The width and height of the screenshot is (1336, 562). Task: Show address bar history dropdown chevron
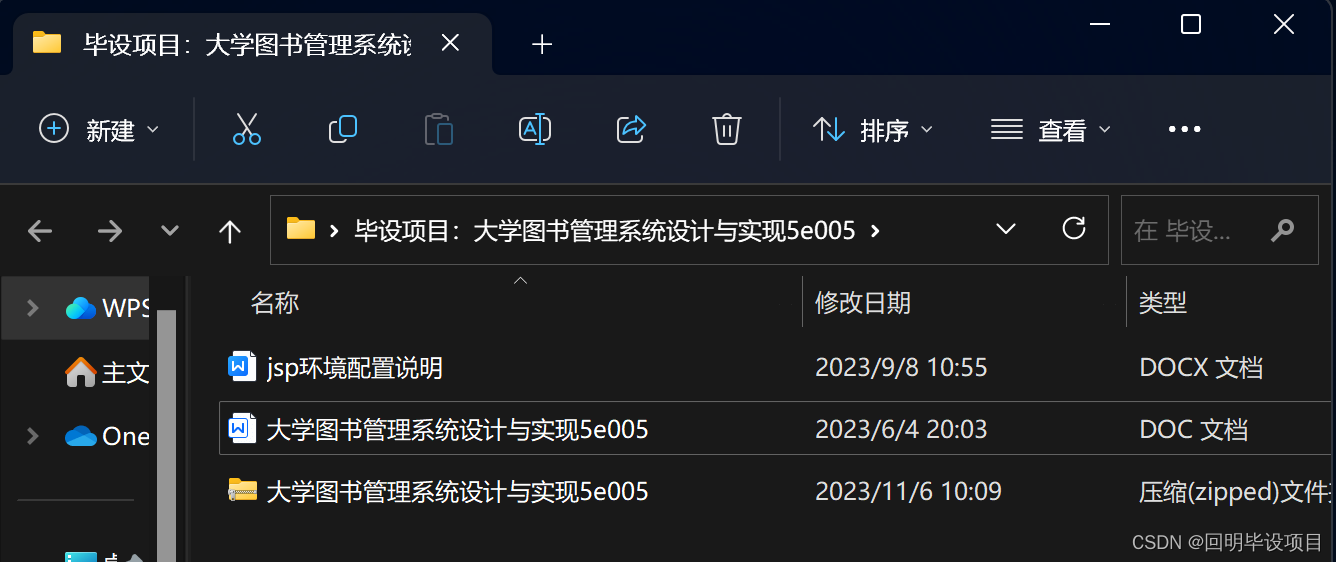pyautogui.click(x=1007, y=229)
